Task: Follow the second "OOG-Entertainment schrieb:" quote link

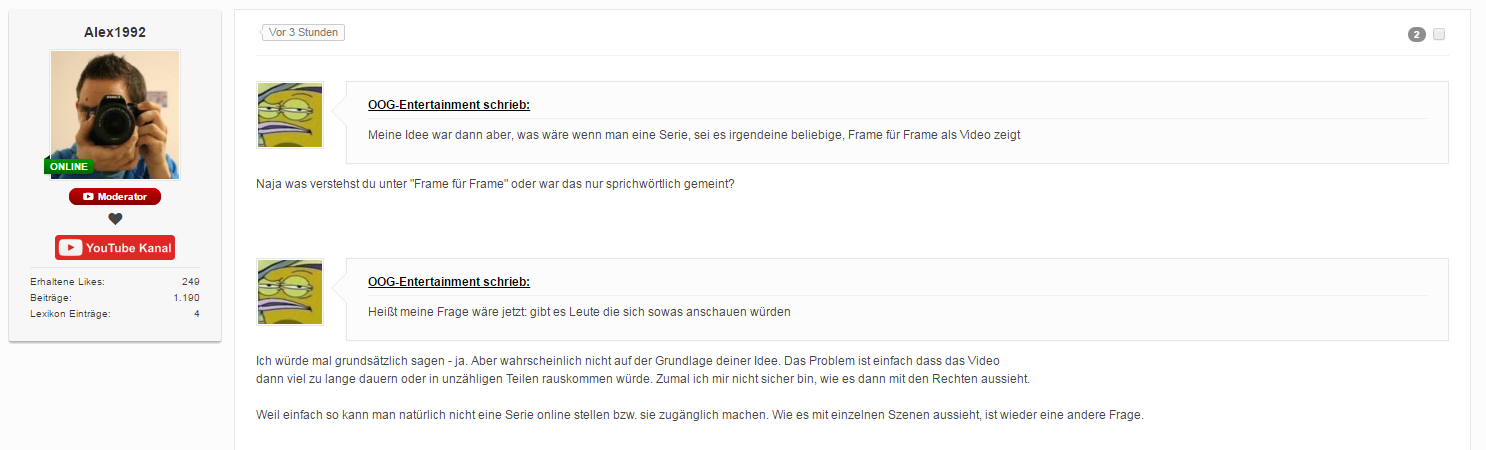Action: pyautogui.click(x=449, y=282)
